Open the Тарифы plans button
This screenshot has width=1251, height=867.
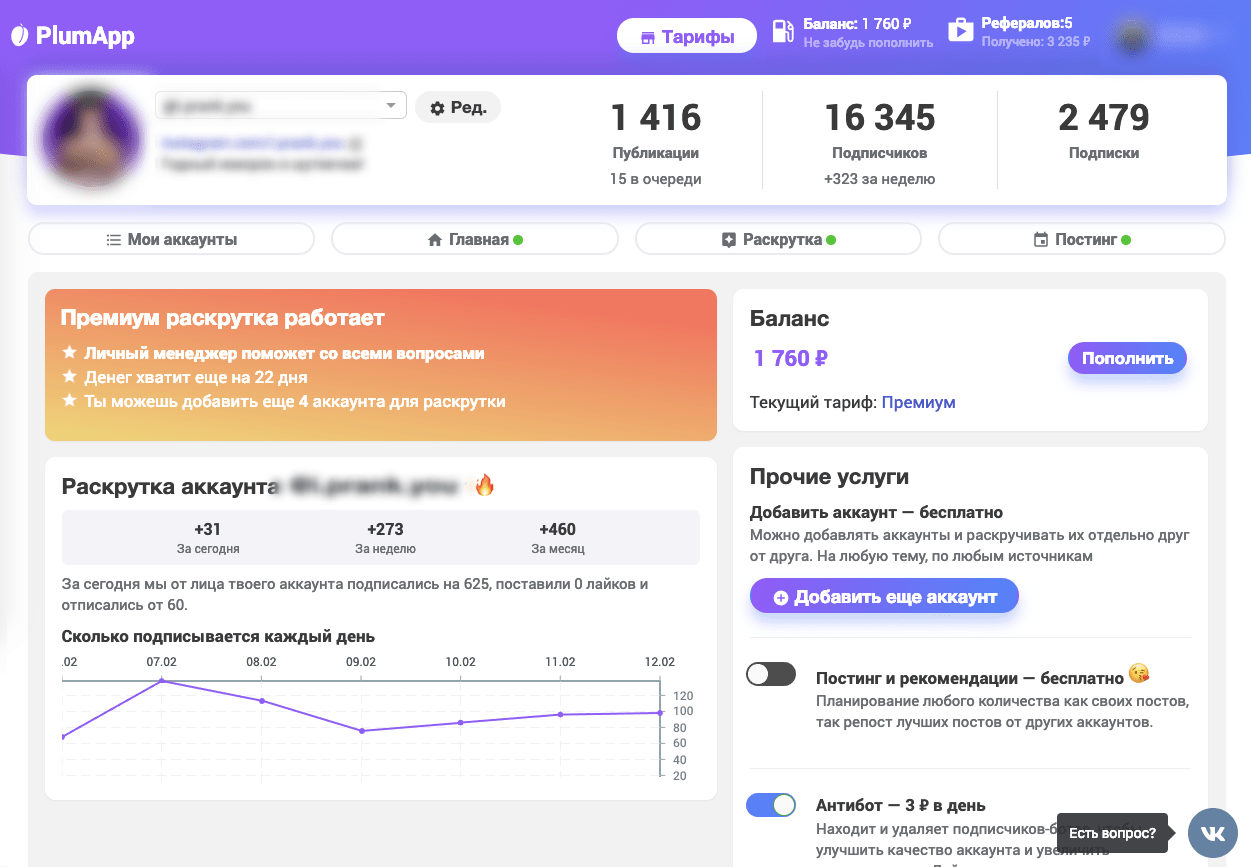687,37
